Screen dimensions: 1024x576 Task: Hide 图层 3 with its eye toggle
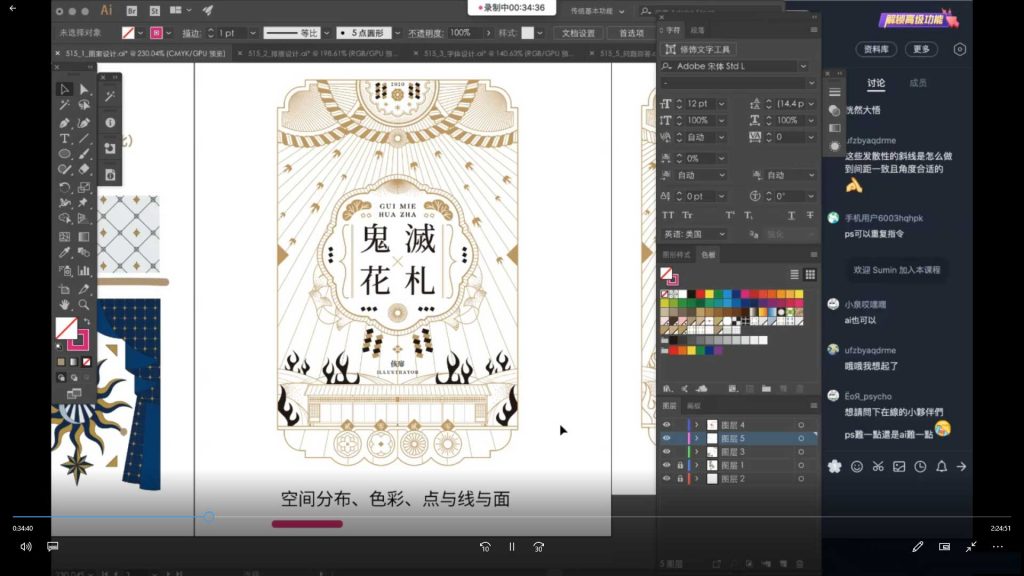coord(666,451)
